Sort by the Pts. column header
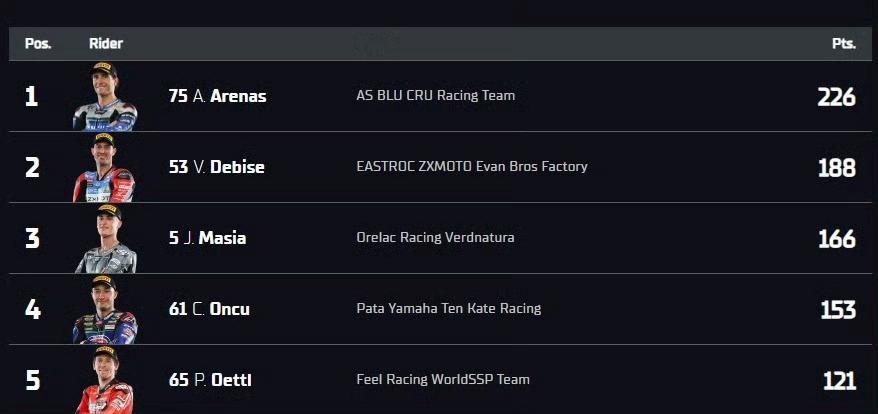 pos(844,44)
